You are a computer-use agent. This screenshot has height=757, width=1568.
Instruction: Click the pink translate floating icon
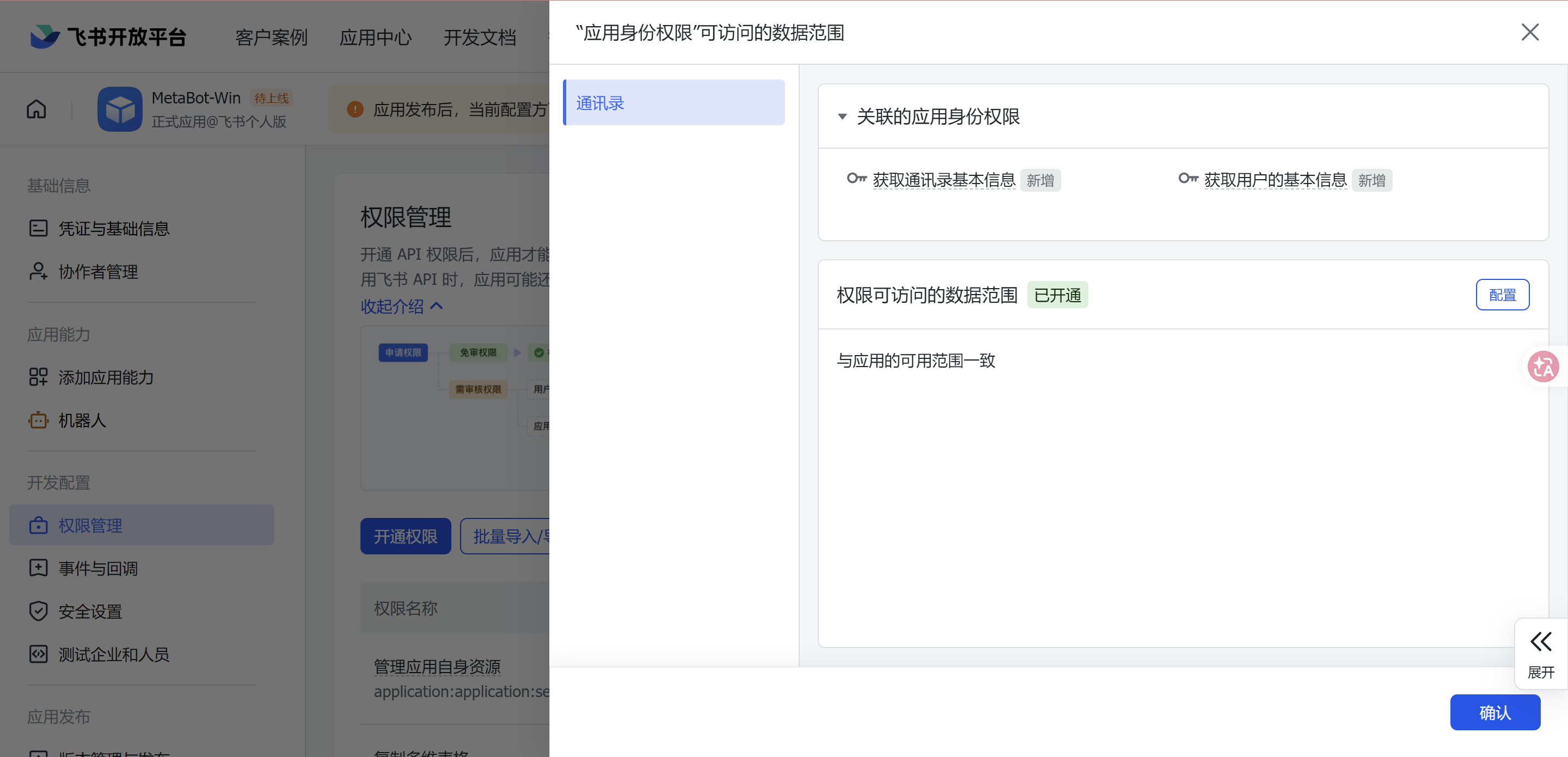(1542, 367)
